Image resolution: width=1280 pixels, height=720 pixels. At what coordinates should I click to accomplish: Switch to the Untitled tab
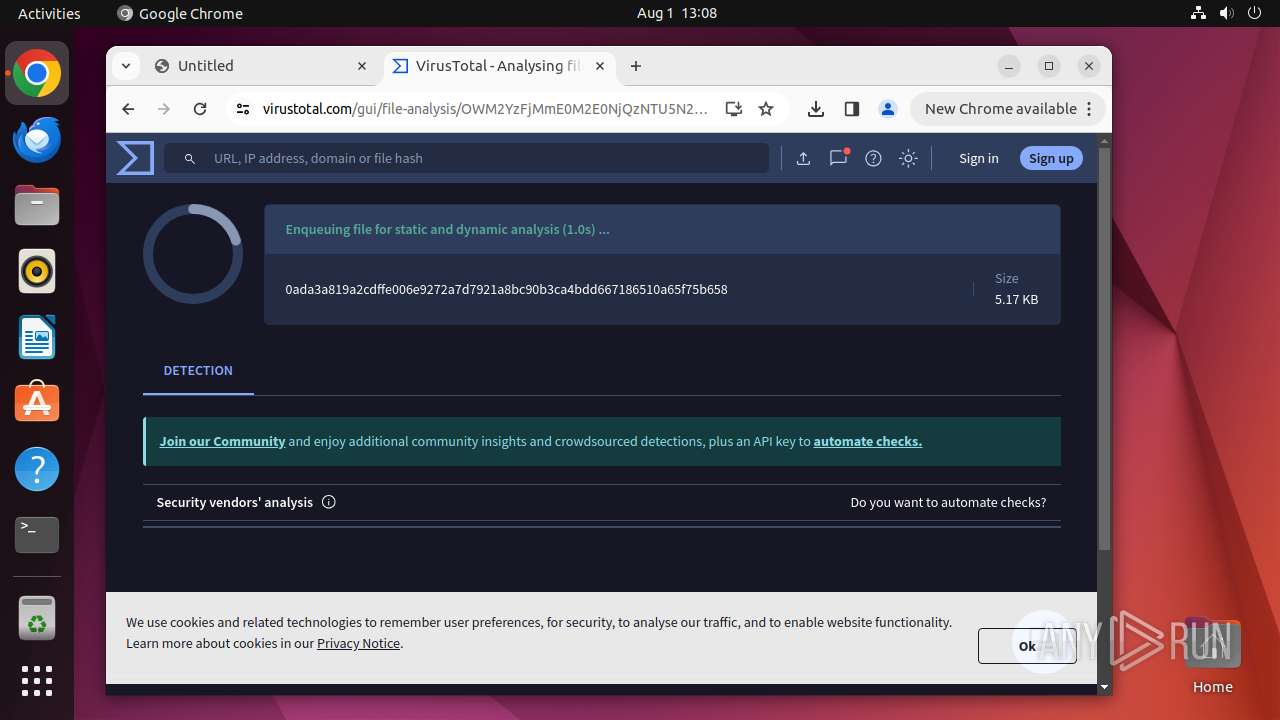click(262, 66)
